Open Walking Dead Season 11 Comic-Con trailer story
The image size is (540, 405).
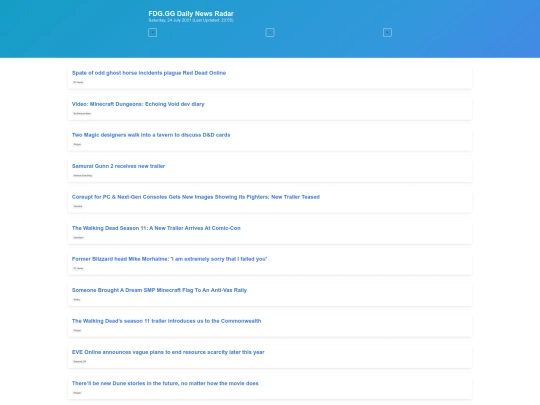pos(156,228)
